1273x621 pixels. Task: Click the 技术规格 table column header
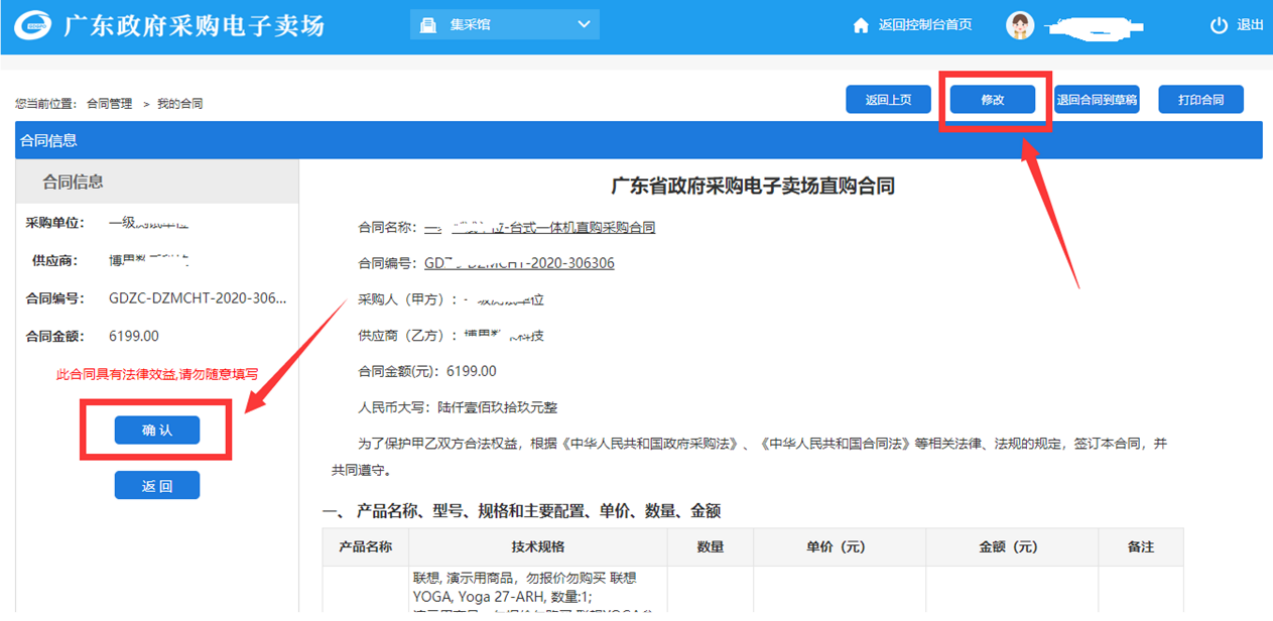537,547
